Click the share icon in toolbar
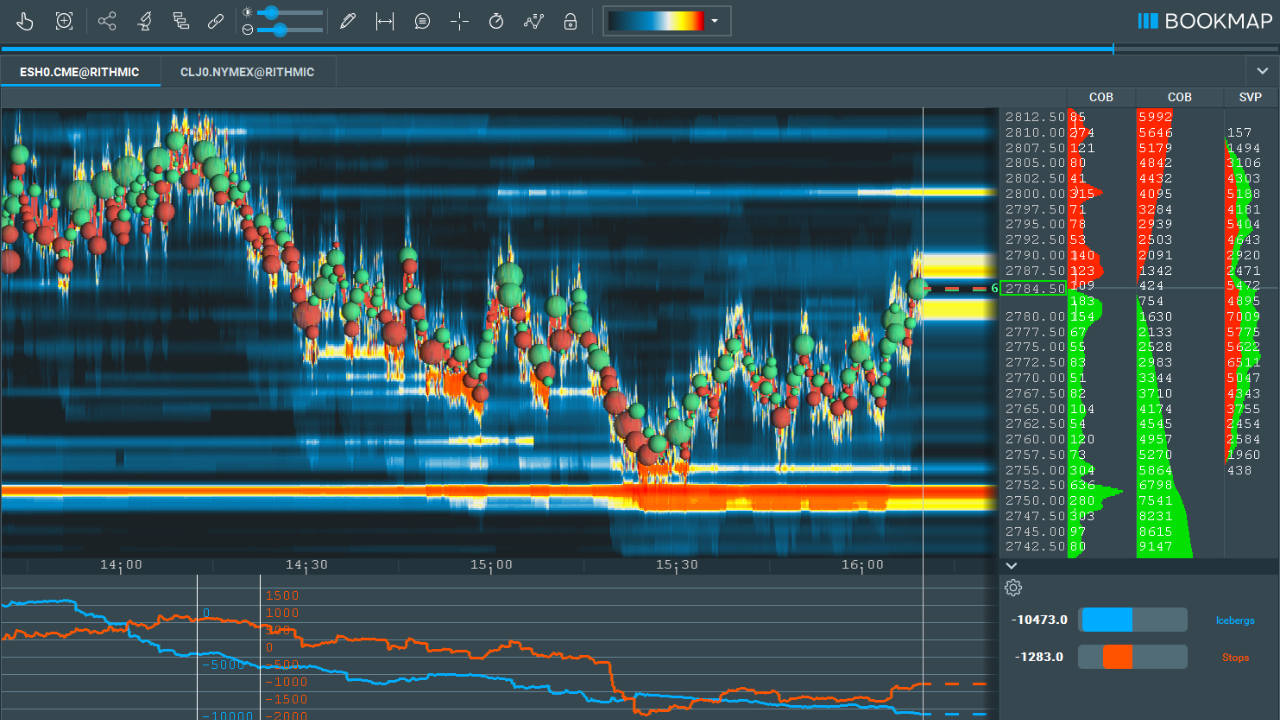 point(107,21)
